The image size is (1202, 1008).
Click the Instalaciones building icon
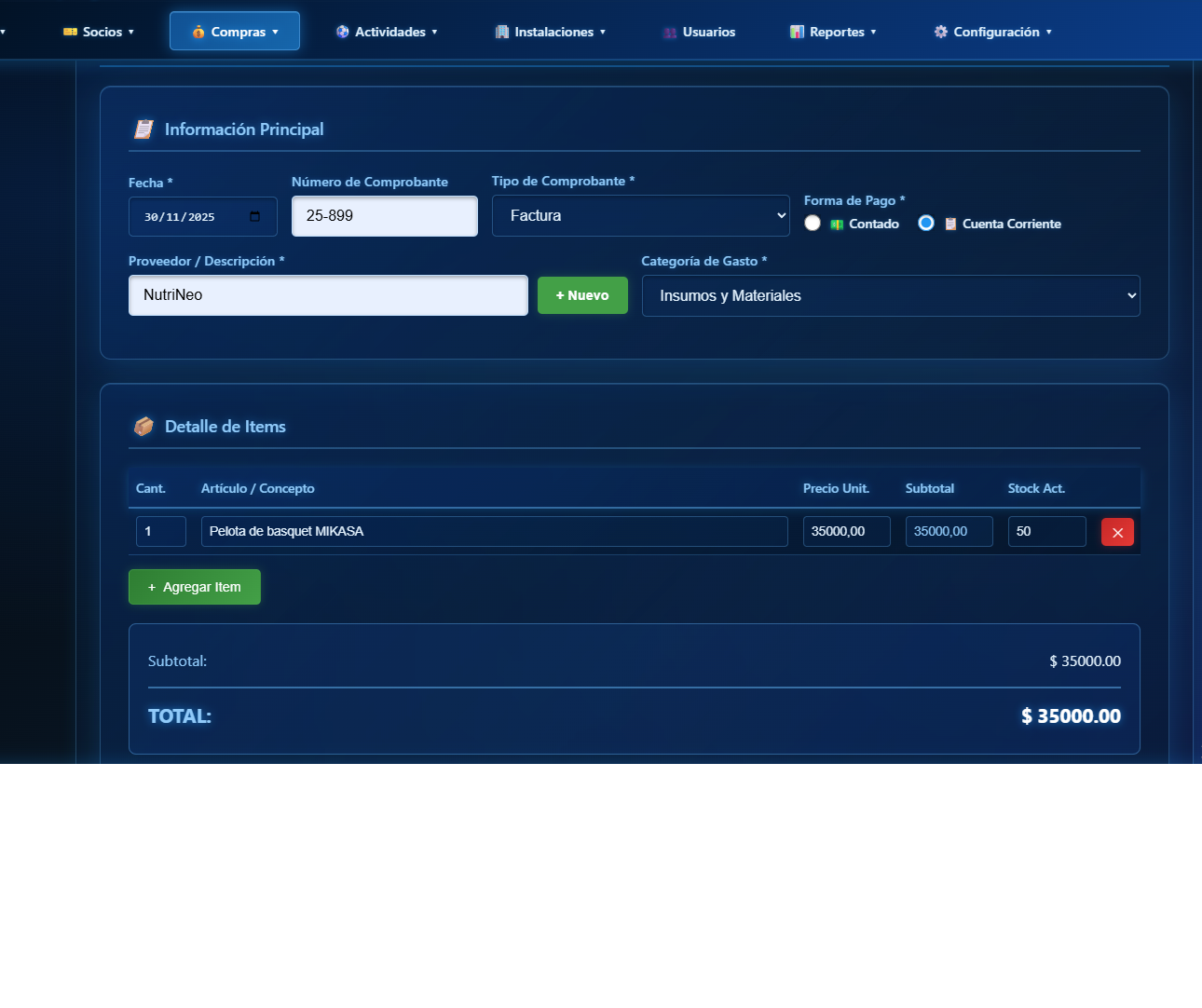coord(502,31)
